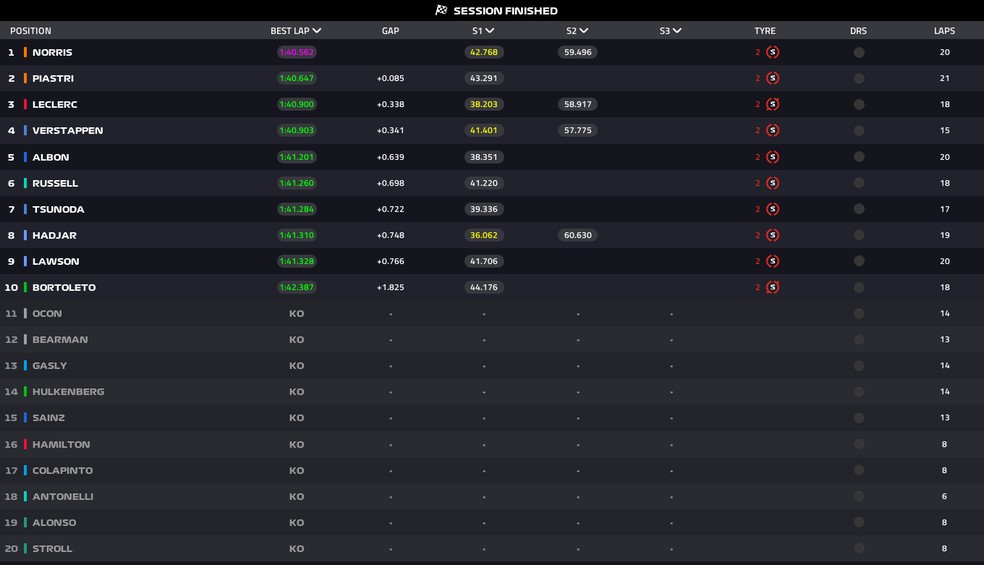Click the POSITION column header

click(31, 31)
